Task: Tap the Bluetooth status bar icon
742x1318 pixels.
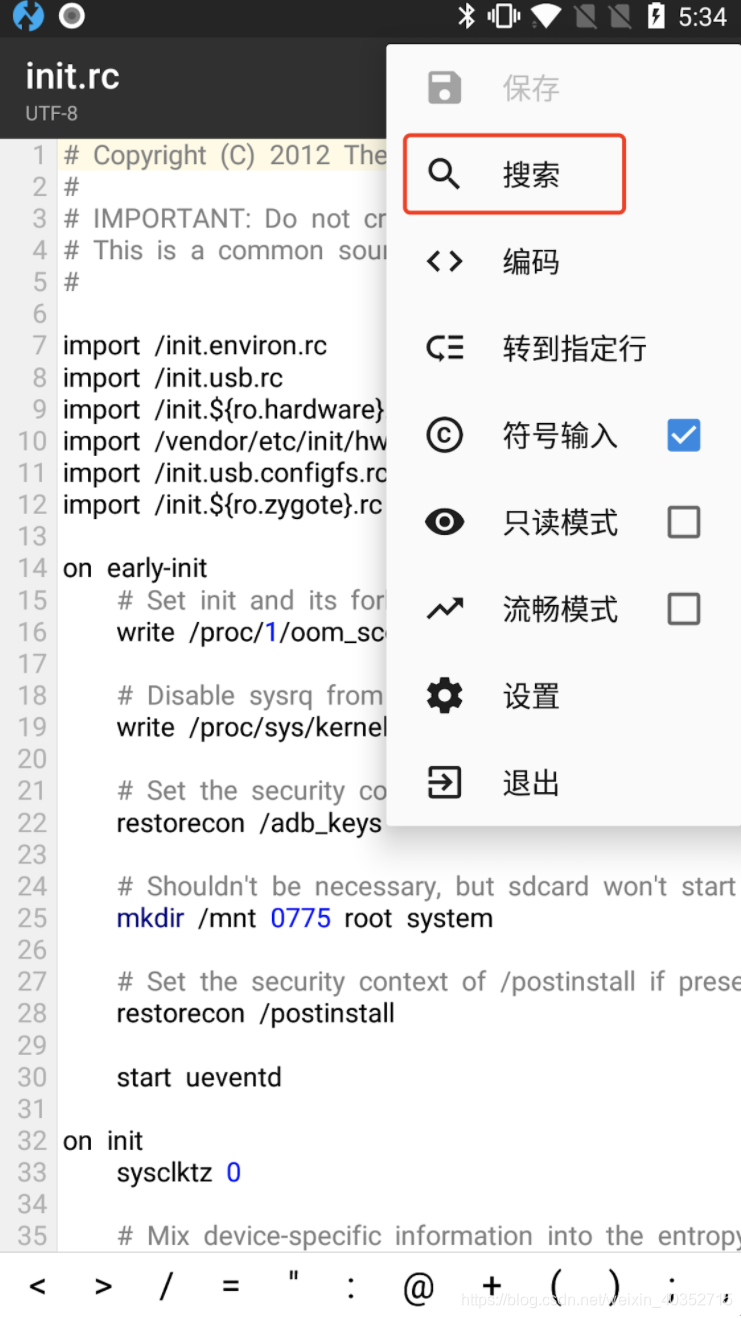Action: pos(466,17)
